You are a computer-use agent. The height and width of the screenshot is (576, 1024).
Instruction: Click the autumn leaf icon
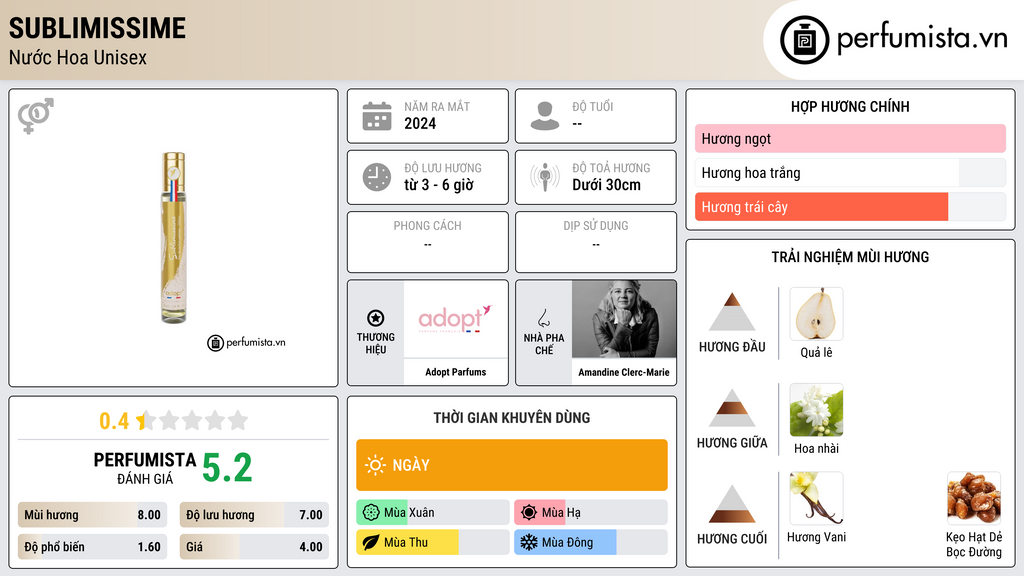coord(371,543)
